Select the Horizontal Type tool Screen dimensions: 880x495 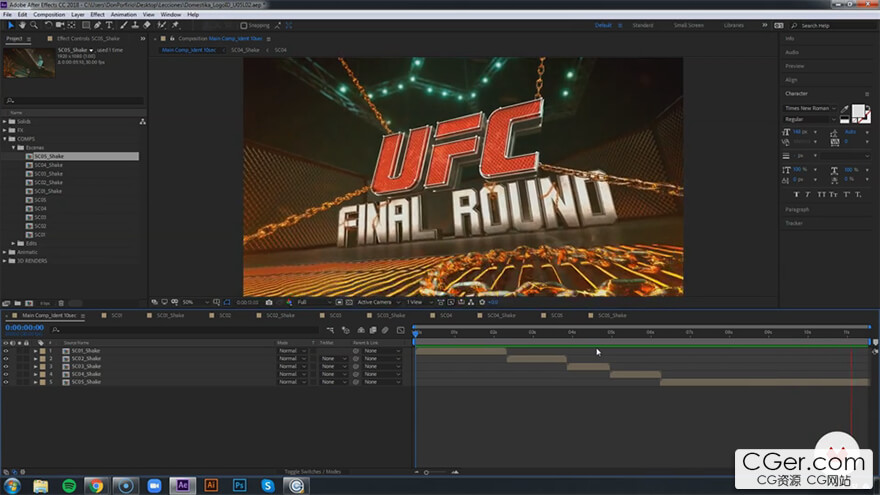(109, 25)
